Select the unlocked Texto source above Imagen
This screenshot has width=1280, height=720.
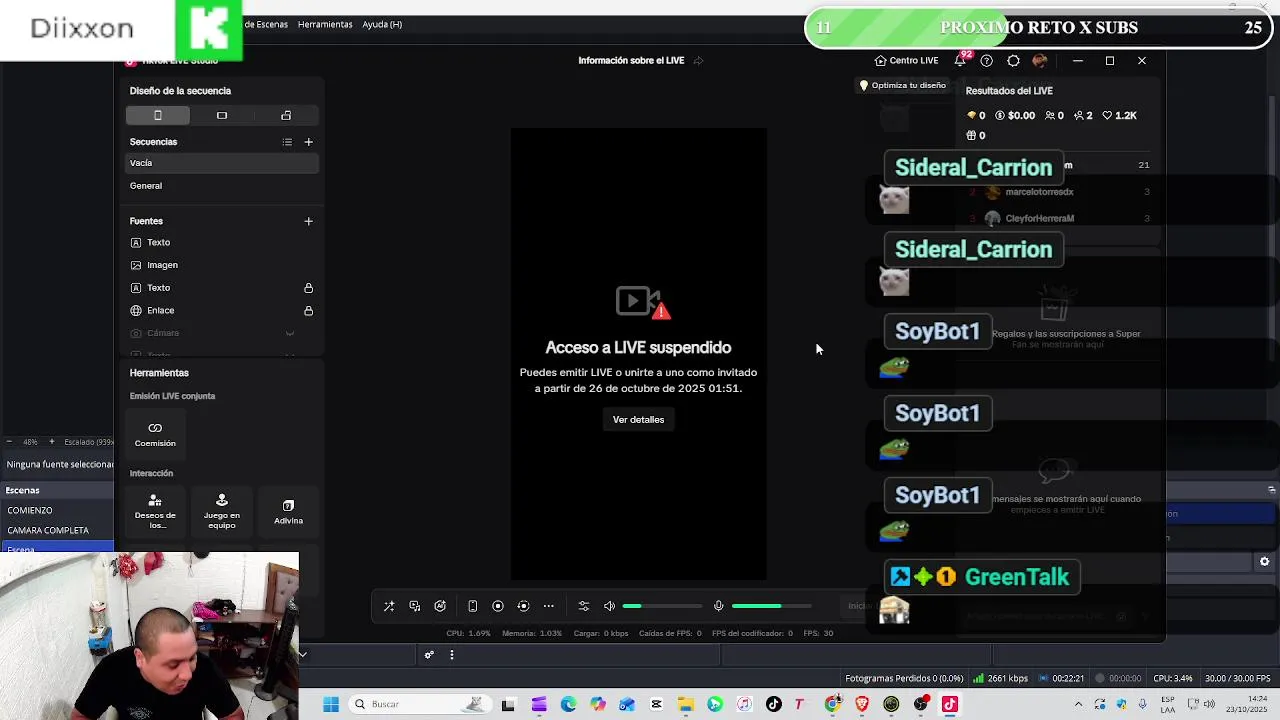222,242
